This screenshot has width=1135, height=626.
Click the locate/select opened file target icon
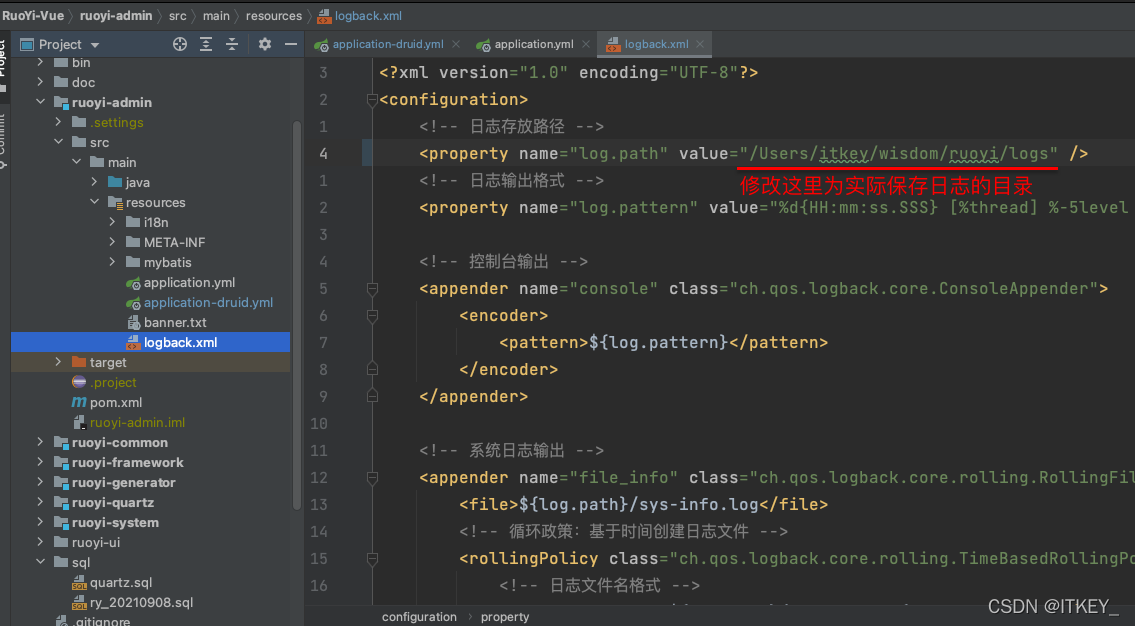(180, 44)
